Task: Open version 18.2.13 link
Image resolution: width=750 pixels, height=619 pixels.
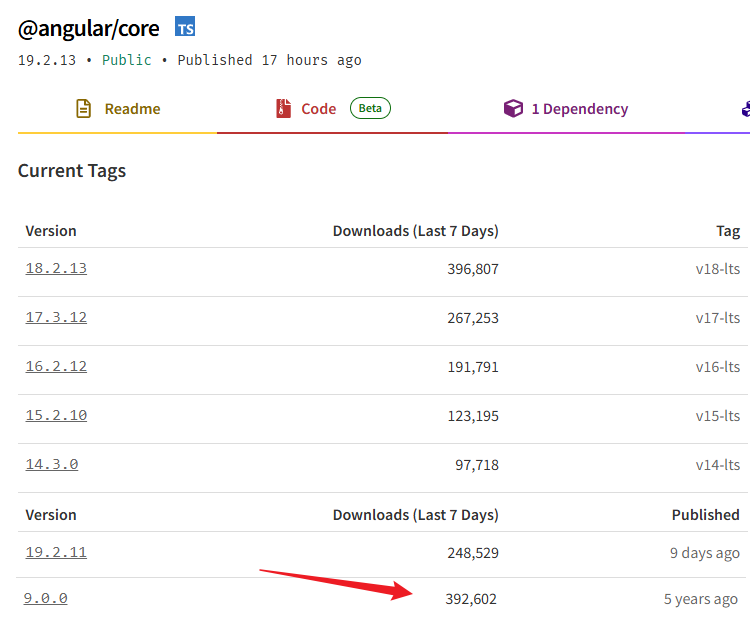Action: click(56, 268)
